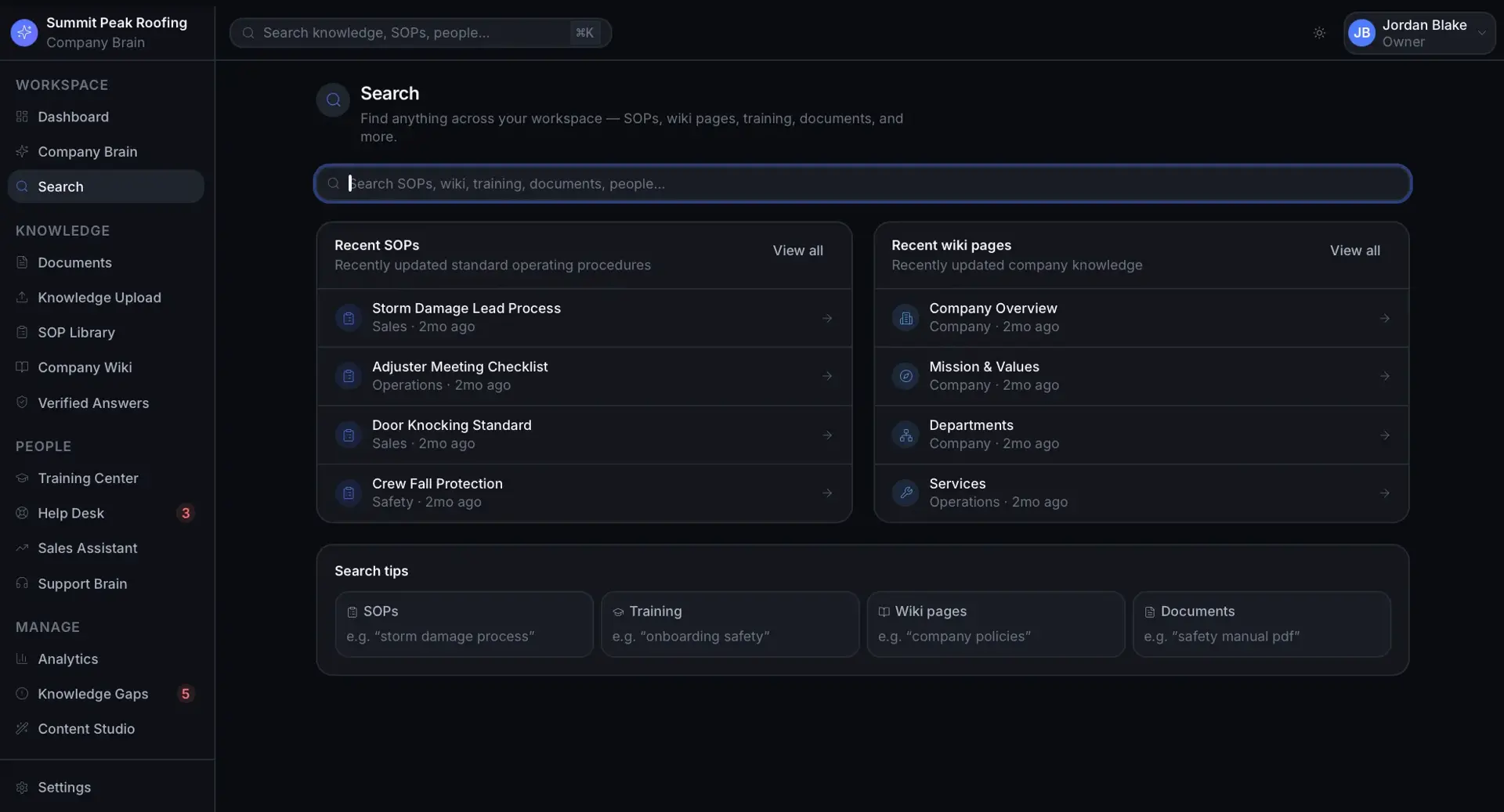The width and height of the screenshot is (1504, 812).
Task: Navigate to SOP Library
Action: pos(106,332)
